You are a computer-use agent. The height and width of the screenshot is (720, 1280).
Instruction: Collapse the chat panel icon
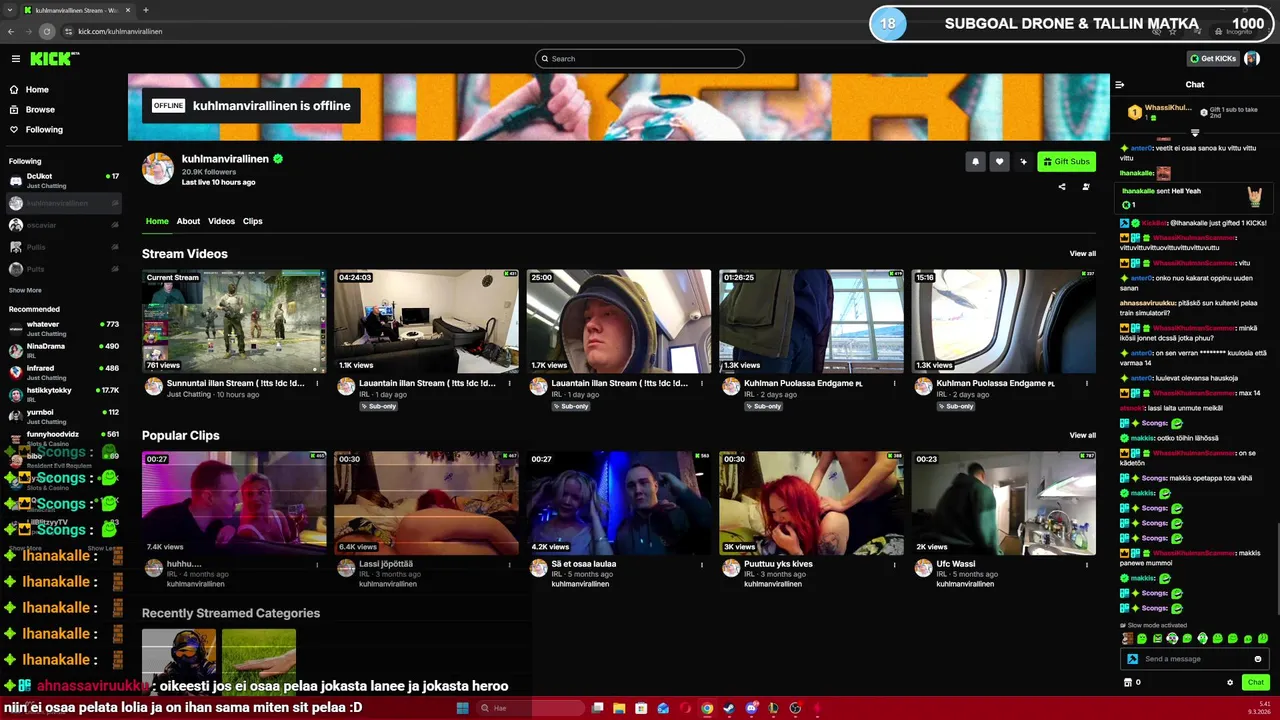[1120, 85]
